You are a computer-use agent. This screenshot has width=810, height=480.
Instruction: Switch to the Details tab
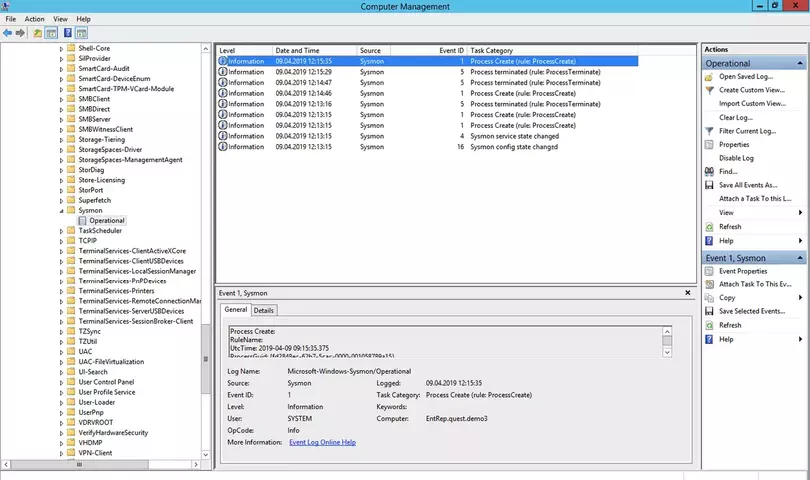(263, 311)
